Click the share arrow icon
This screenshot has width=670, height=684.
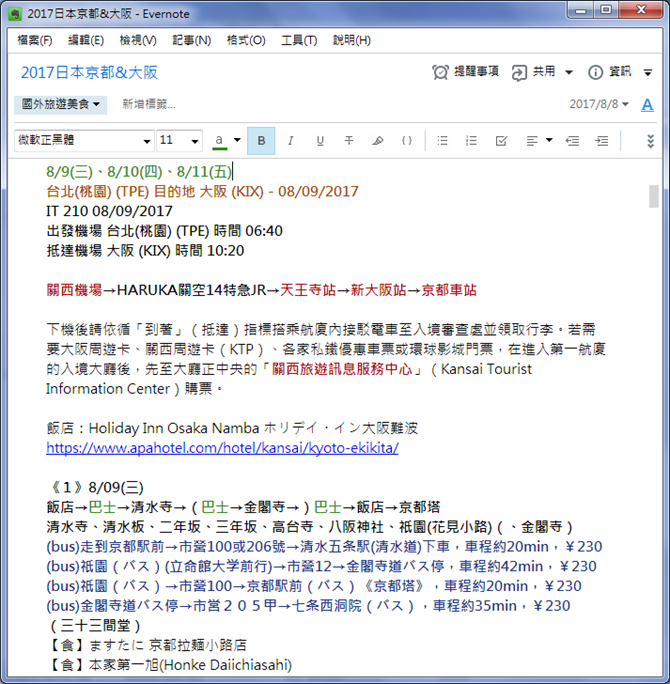pos(519,72)
